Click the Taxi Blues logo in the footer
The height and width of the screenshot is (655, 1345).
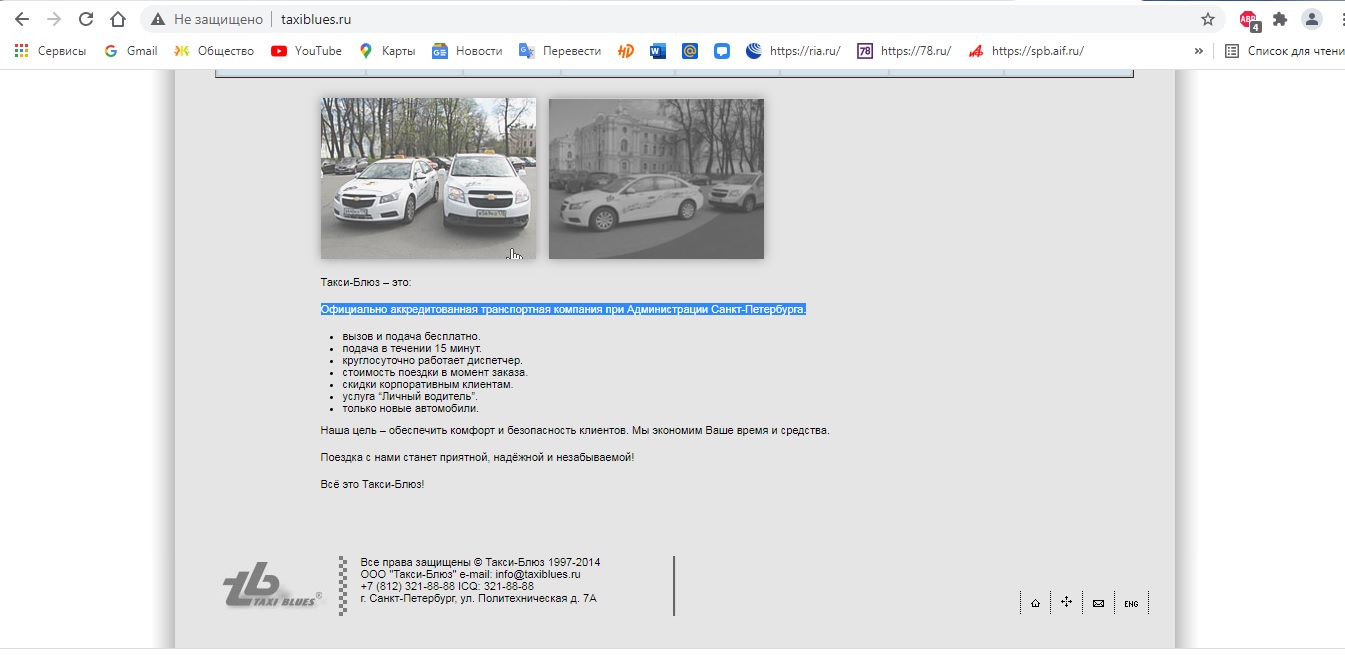point(272,585)
